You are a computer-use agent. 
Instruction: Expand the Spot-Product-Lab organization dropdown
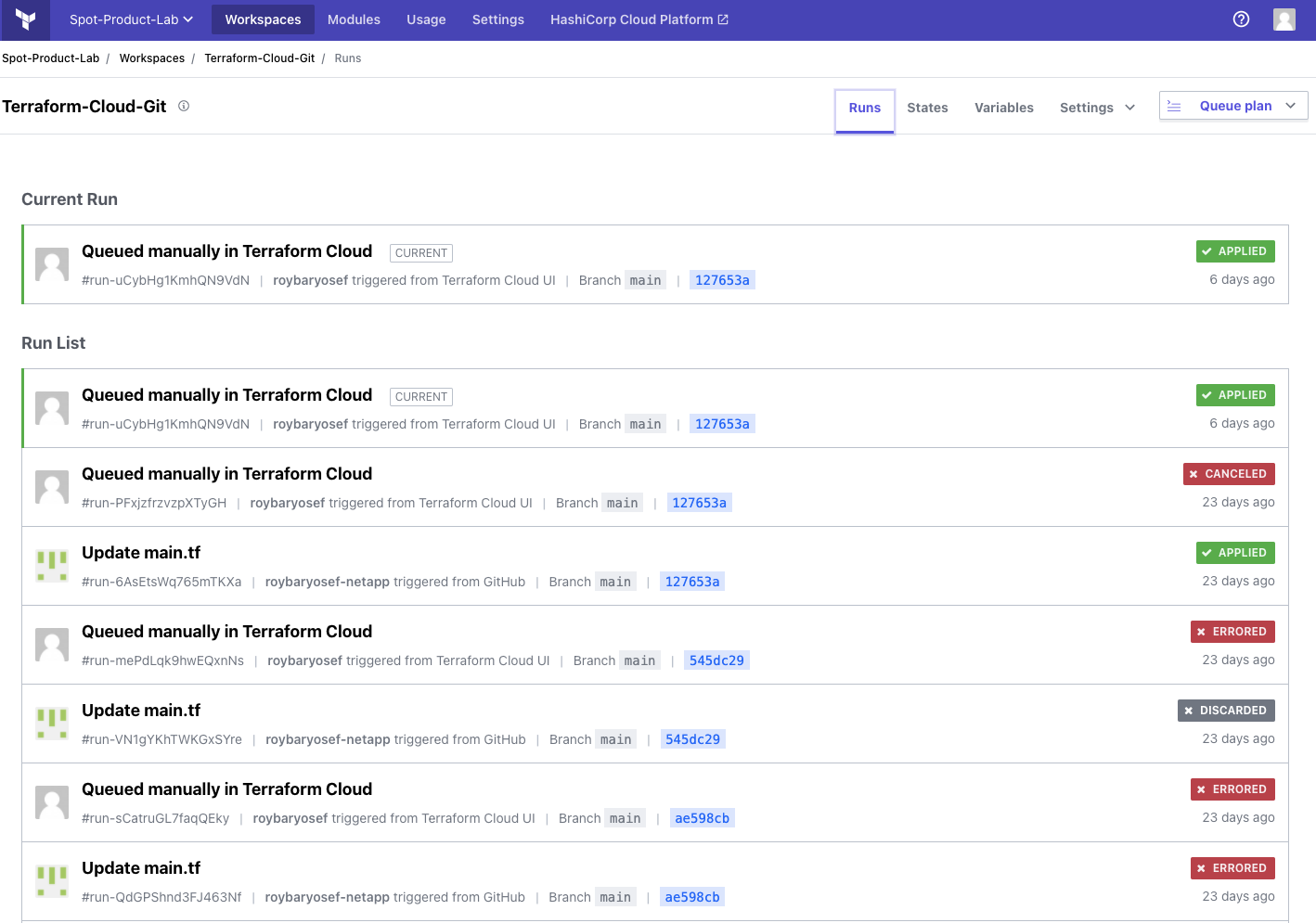[131, 19]
